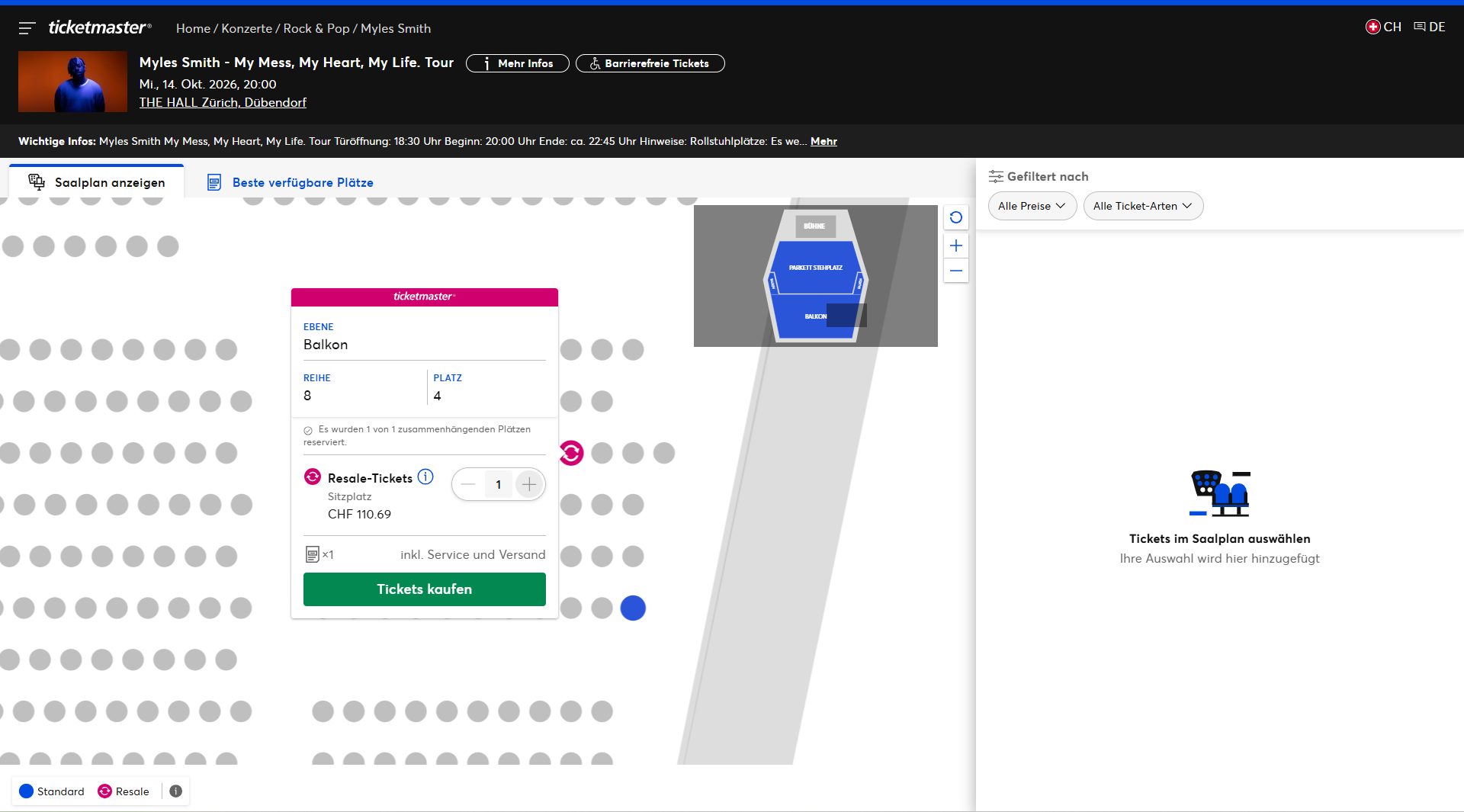Open the Rock & Pop breadcrumb
The width and height of the screenshot is (1464, 812).
[316, 28]
